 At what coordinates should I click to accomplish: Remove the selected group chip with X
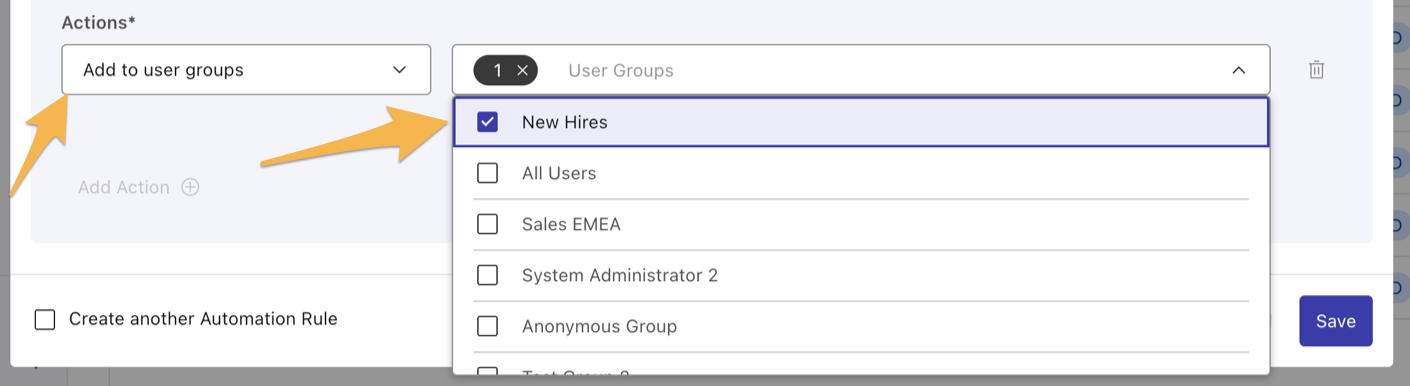pyautogui.click(x=522, y=70)
